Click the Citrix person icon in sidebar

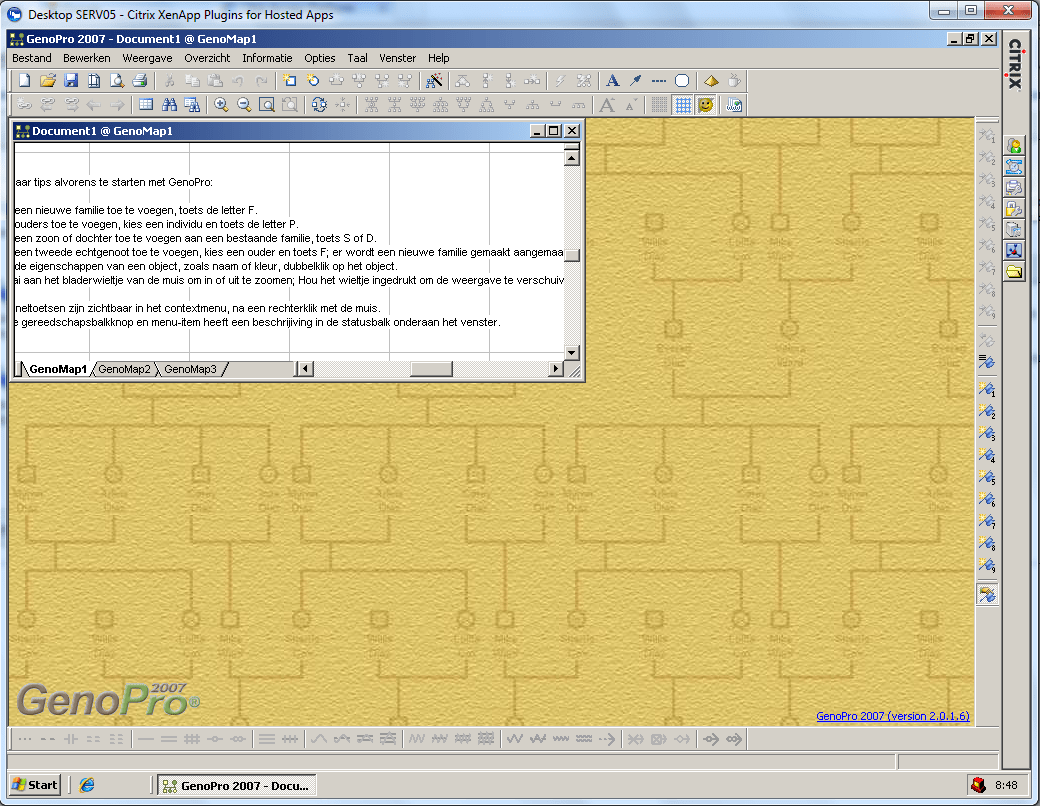click(x=1014, y=145)
